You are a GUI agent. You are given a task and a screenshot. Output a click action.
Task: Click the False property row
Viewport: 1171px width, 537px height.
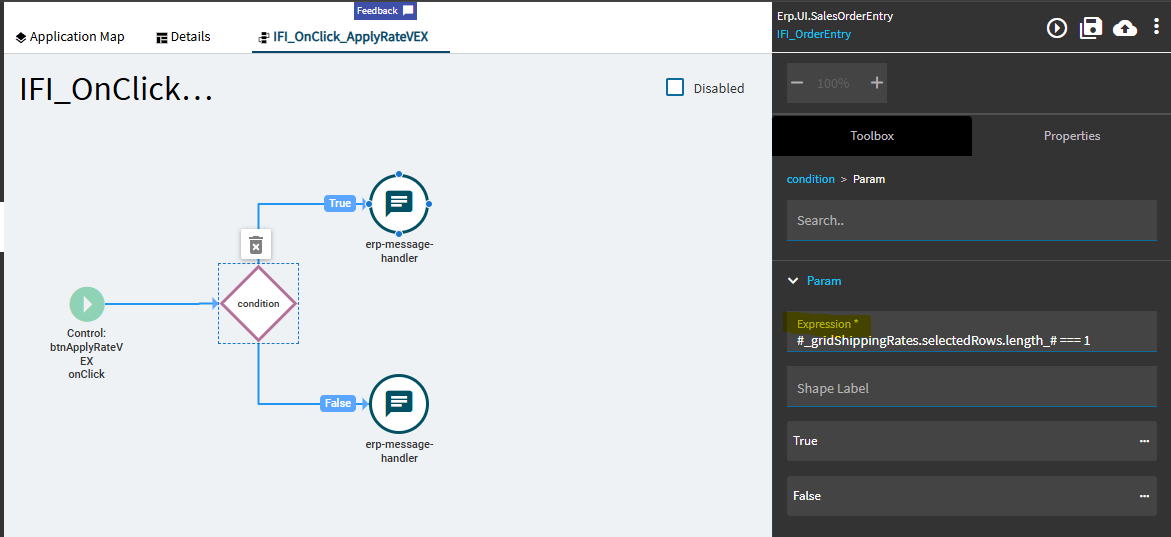pyautogui.click(x=972, y=496)
